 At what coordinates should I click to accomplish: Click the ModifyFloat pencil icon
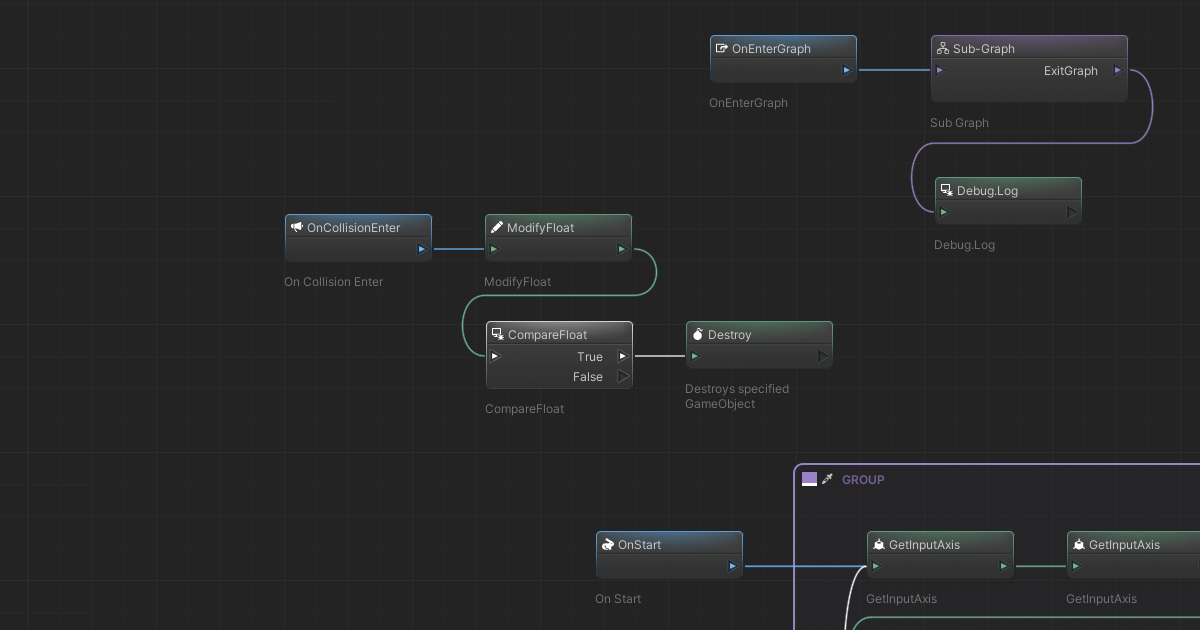[497, 228]
